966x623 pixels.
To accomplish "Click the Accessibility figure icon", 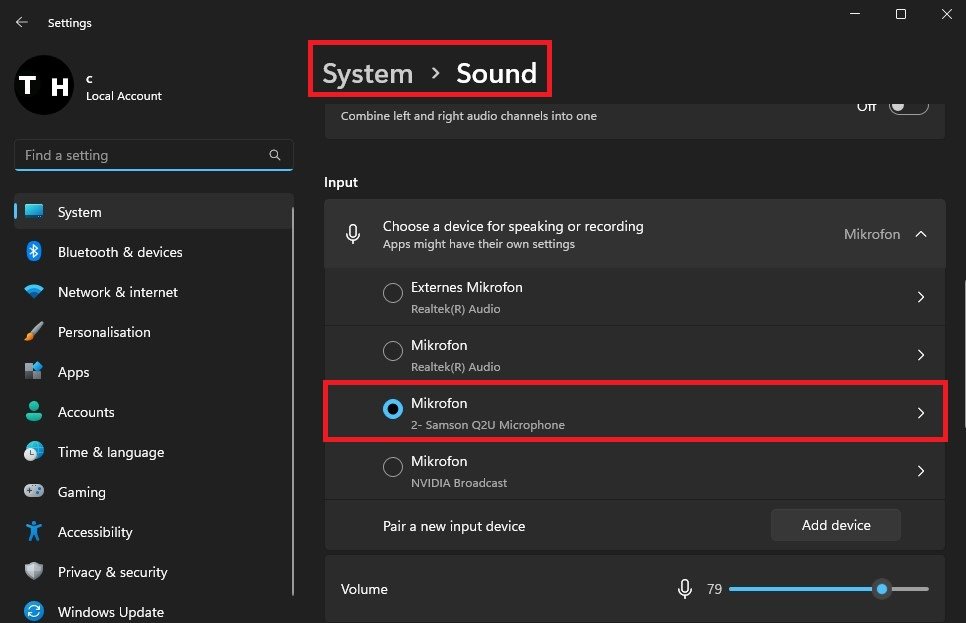I will pos(34,532).
